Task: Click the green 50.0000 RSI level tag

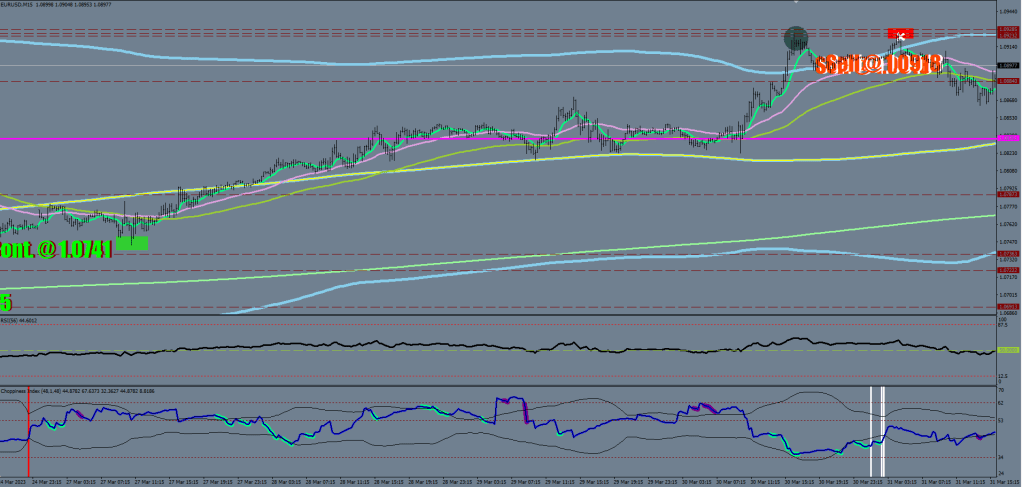Action: pyautogui.click(x=1007, y=350)
